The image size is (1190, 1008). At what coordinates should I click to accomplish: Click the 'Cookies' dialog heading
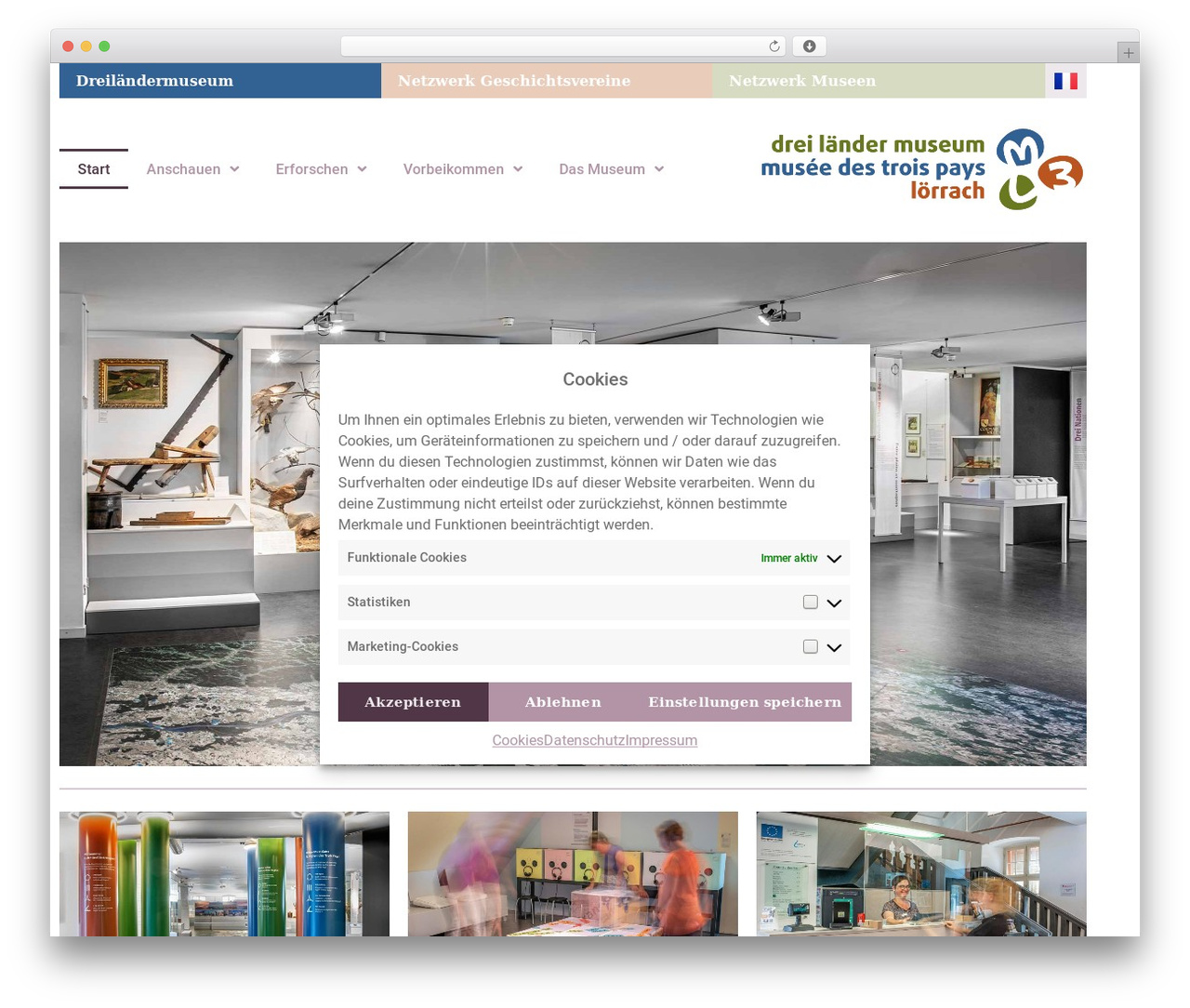click(x=595, y=379)
